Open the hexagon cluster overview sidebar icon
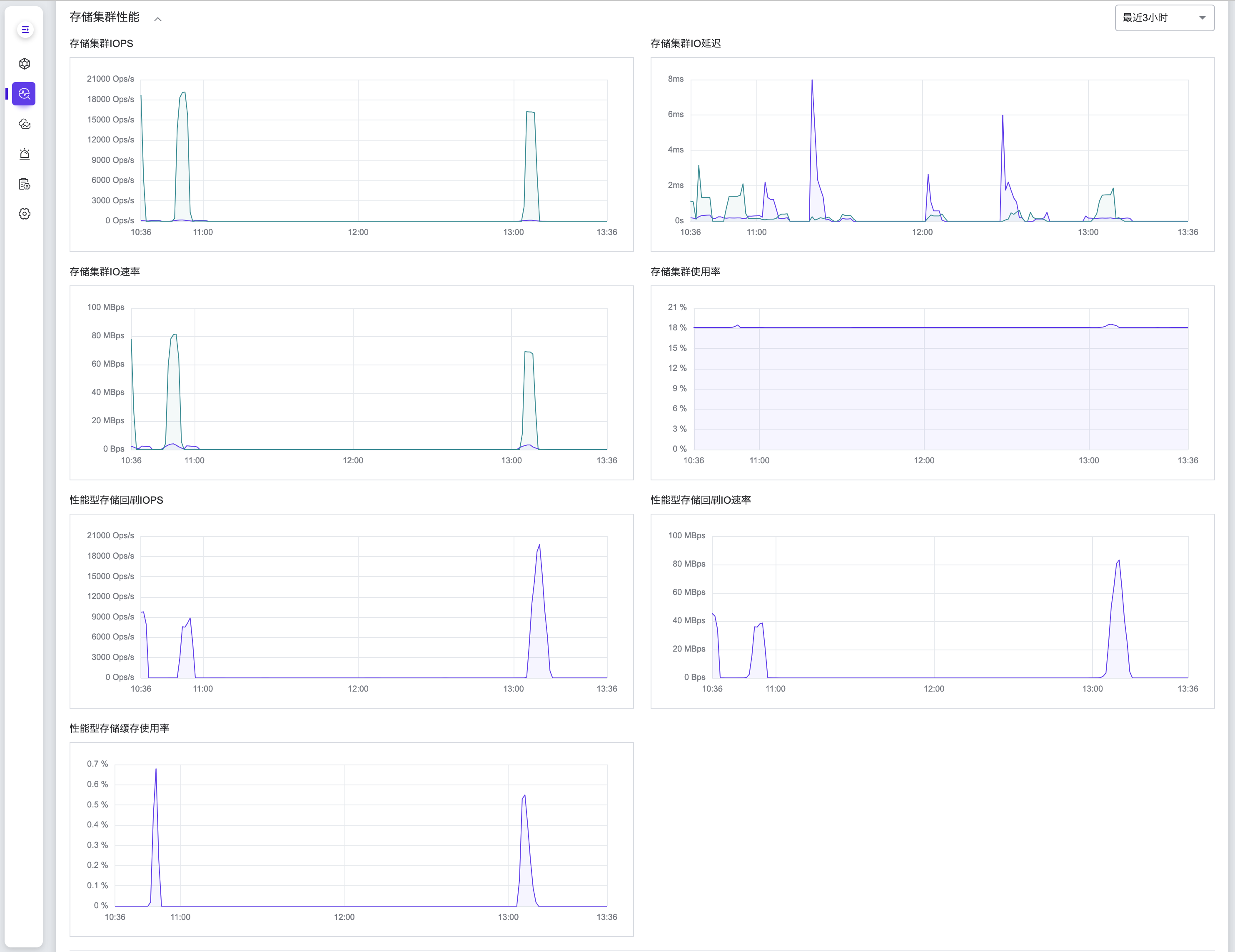Viewport: 1235px width, 952px height. (24, 64)
